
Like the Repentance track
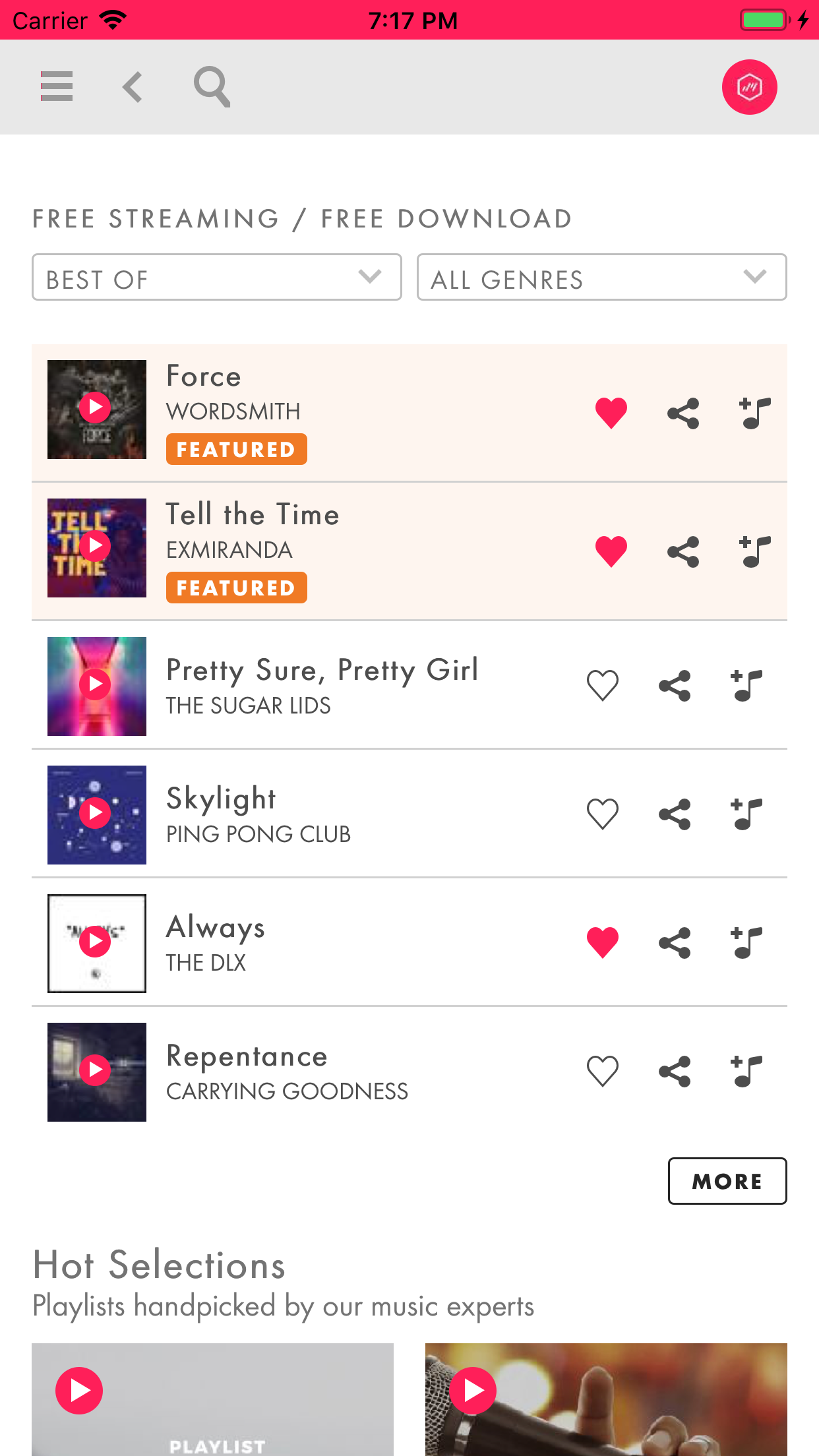coord(603,1072)
